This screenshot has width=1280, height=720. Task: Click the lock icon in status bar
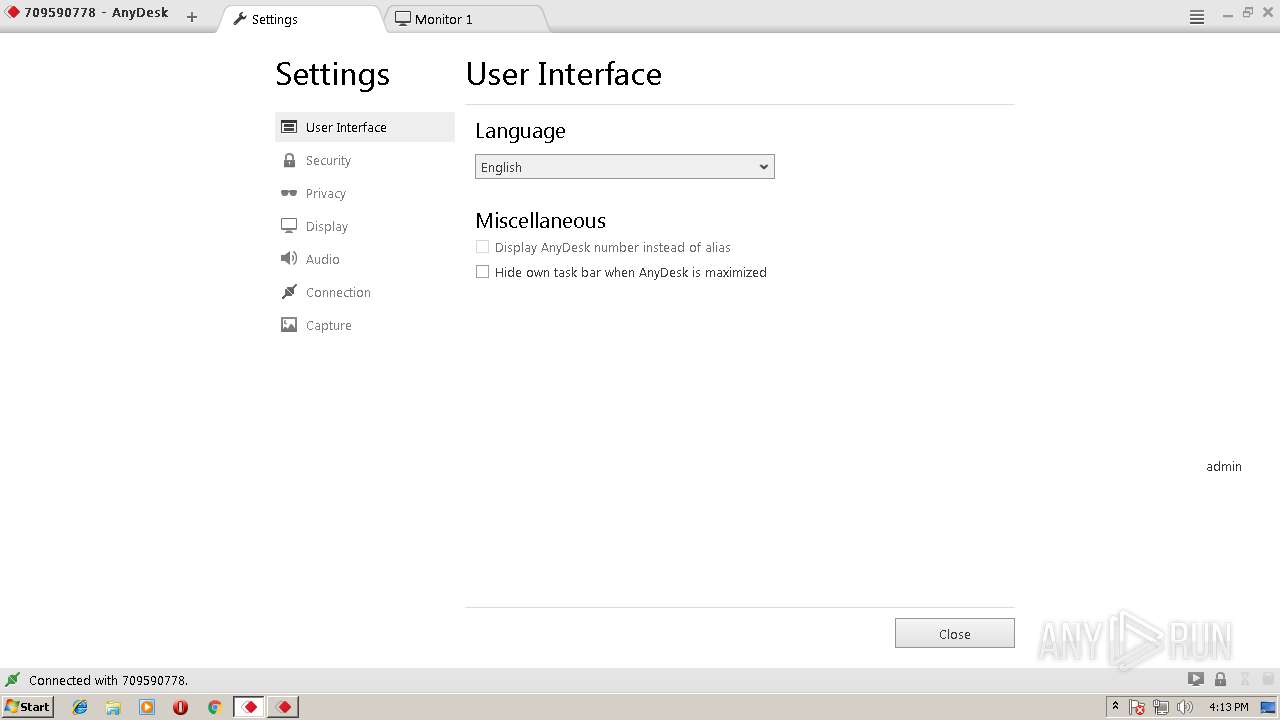[x=1220, y=679]
